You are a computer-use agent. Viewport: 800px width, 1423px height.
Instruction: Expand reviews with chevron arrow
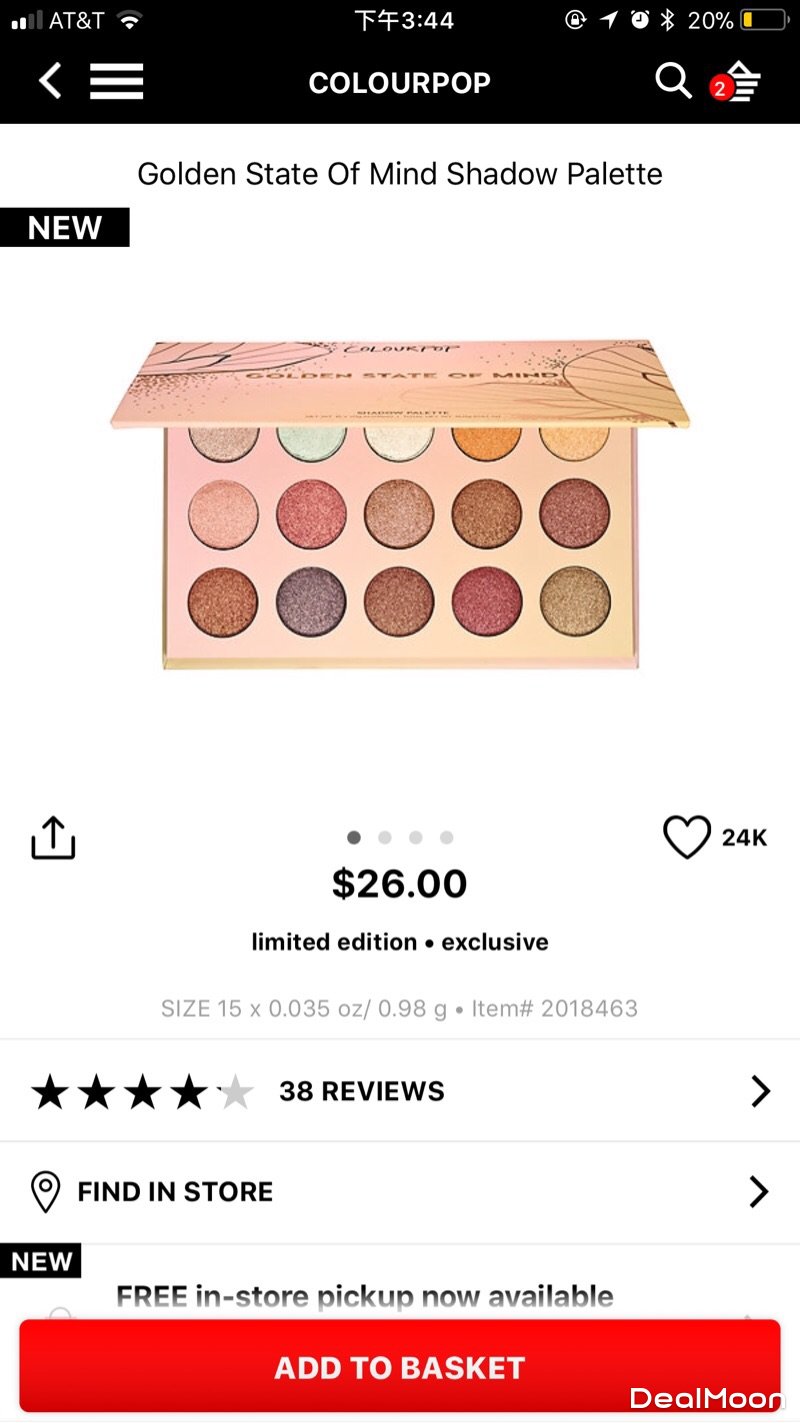click(761, 1091)
